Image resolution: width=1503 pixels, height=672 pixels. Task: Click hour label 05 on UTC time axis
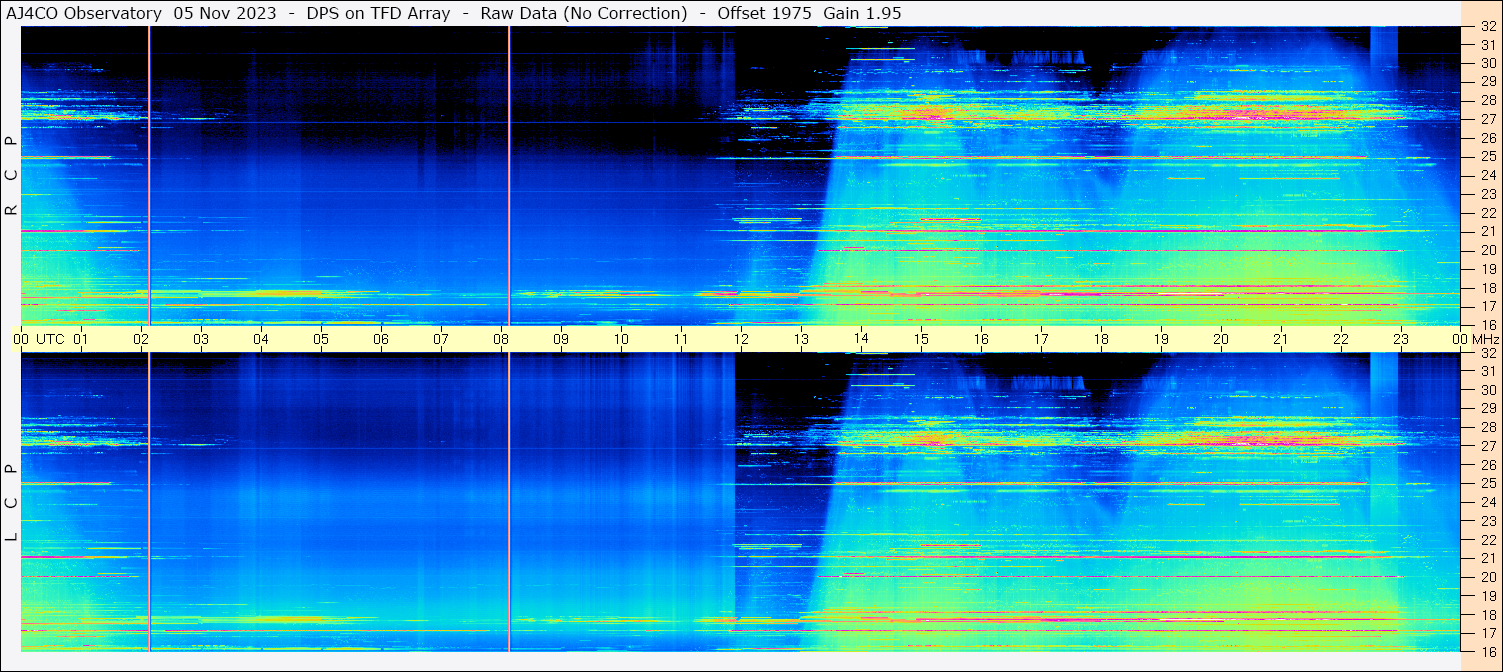(321, 339)
